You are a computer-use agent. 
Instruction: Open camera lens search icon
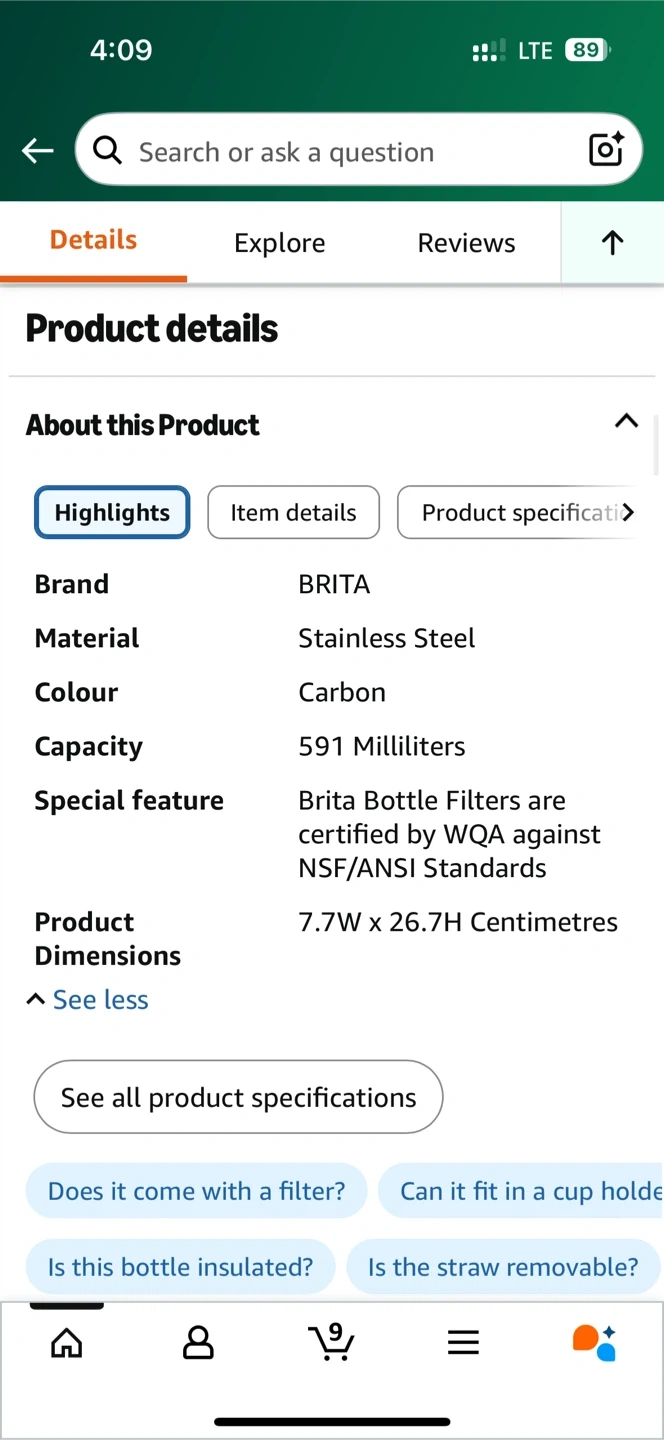[x=606, y=150]
